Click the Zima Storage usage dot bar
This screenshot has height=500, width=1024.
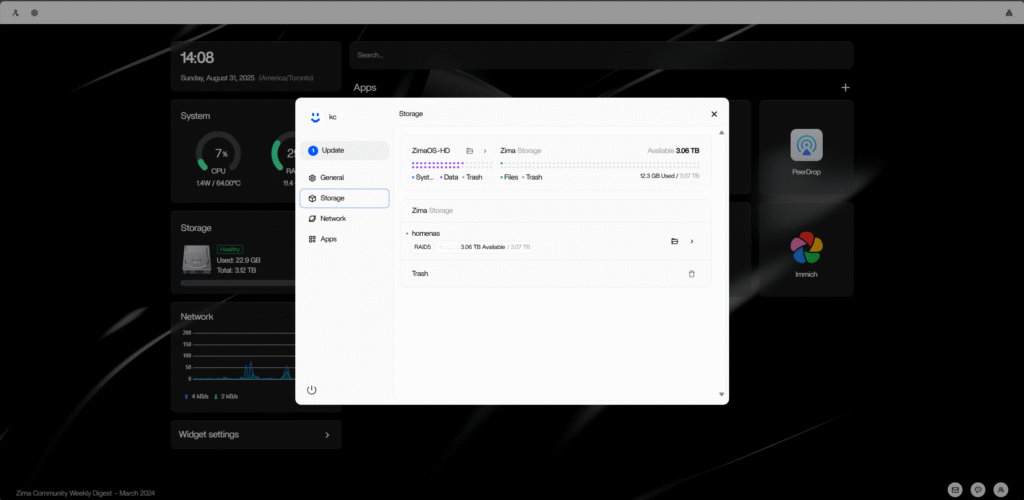pos(600,165)
